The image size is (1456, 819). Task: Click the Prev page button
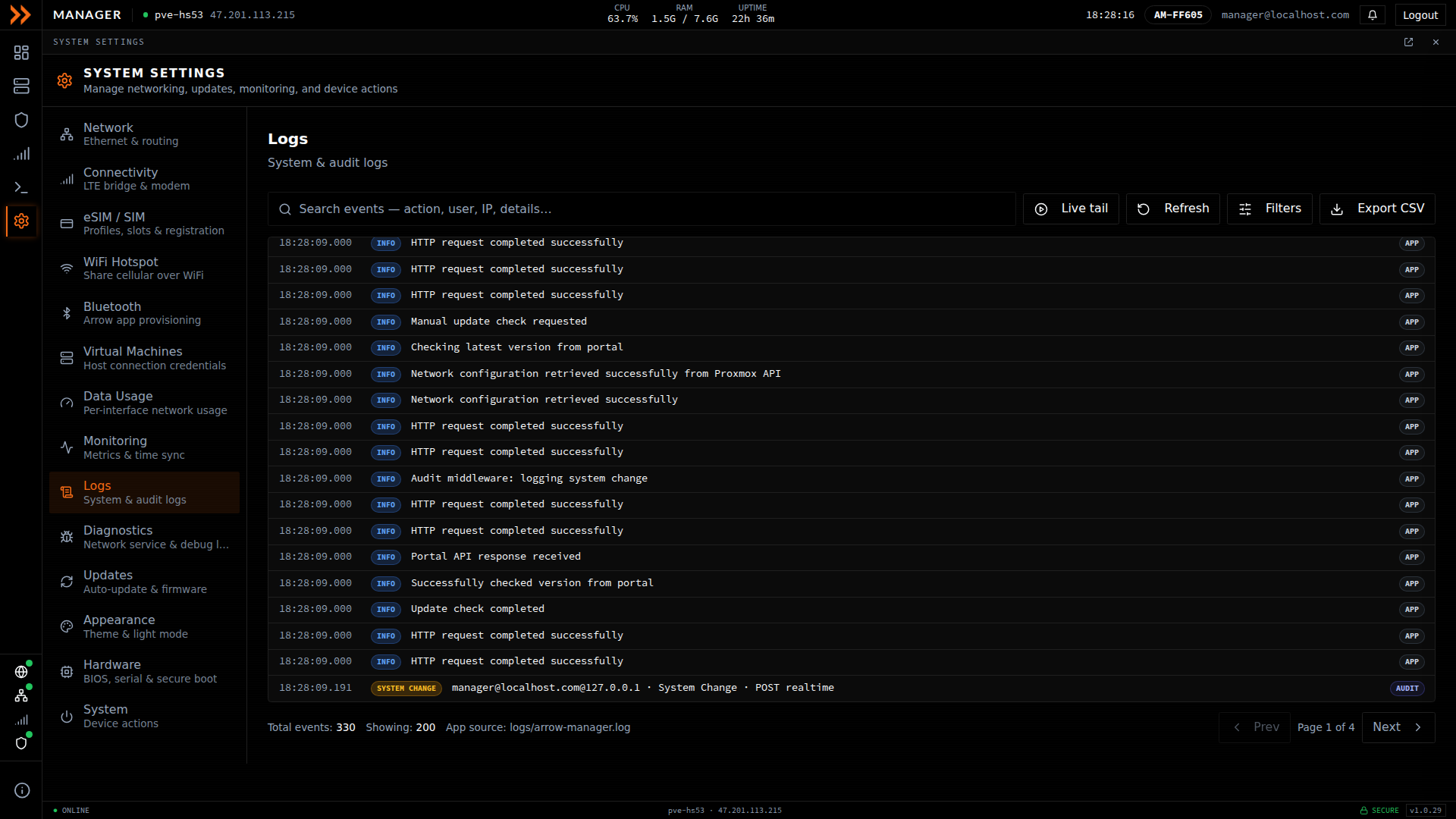pos(1254,727)
